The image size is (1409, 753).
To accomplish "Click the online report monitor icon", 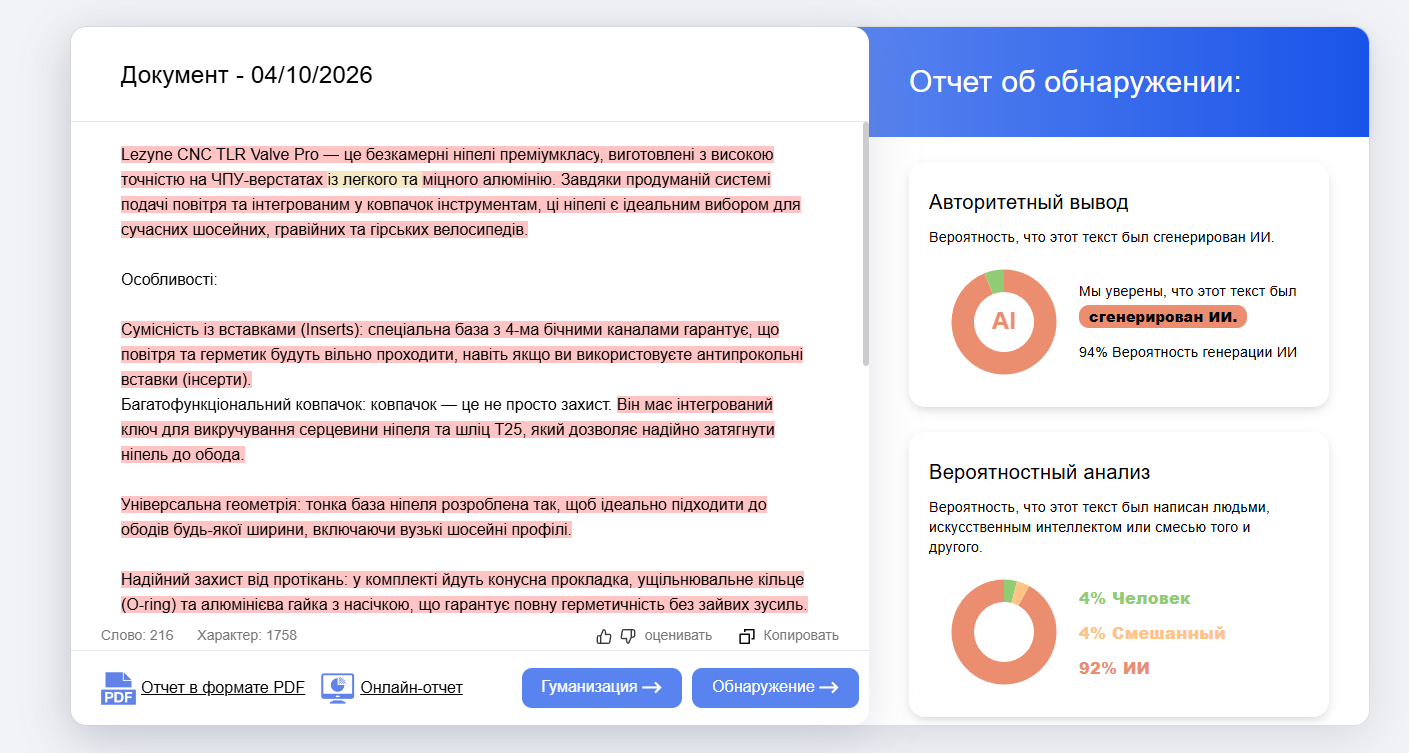I will (338, 688).
